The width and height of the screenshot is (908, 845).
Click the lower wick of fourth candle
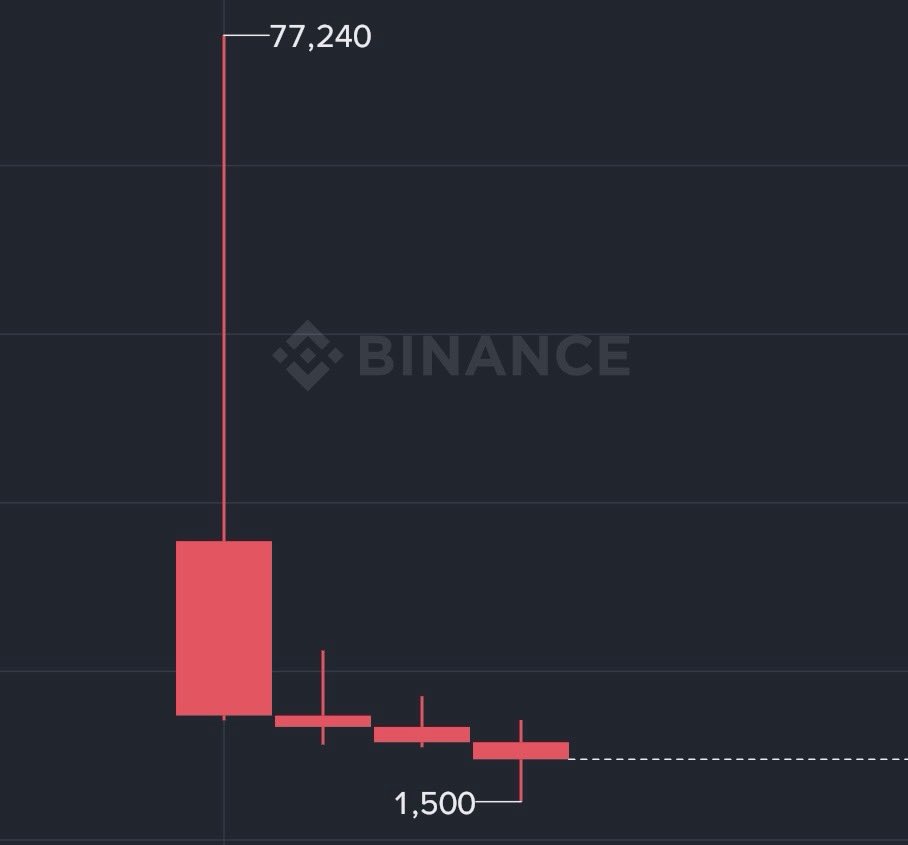[521, 780]
